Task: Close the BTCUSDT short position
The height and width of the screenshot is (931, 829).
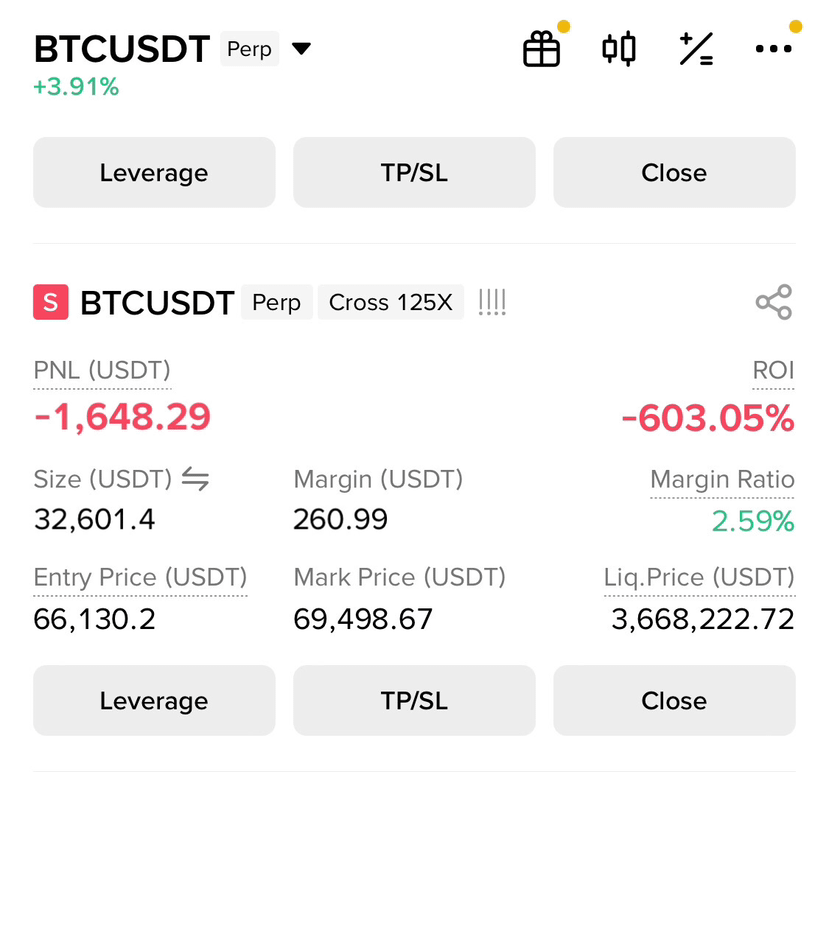Action: 675,701
